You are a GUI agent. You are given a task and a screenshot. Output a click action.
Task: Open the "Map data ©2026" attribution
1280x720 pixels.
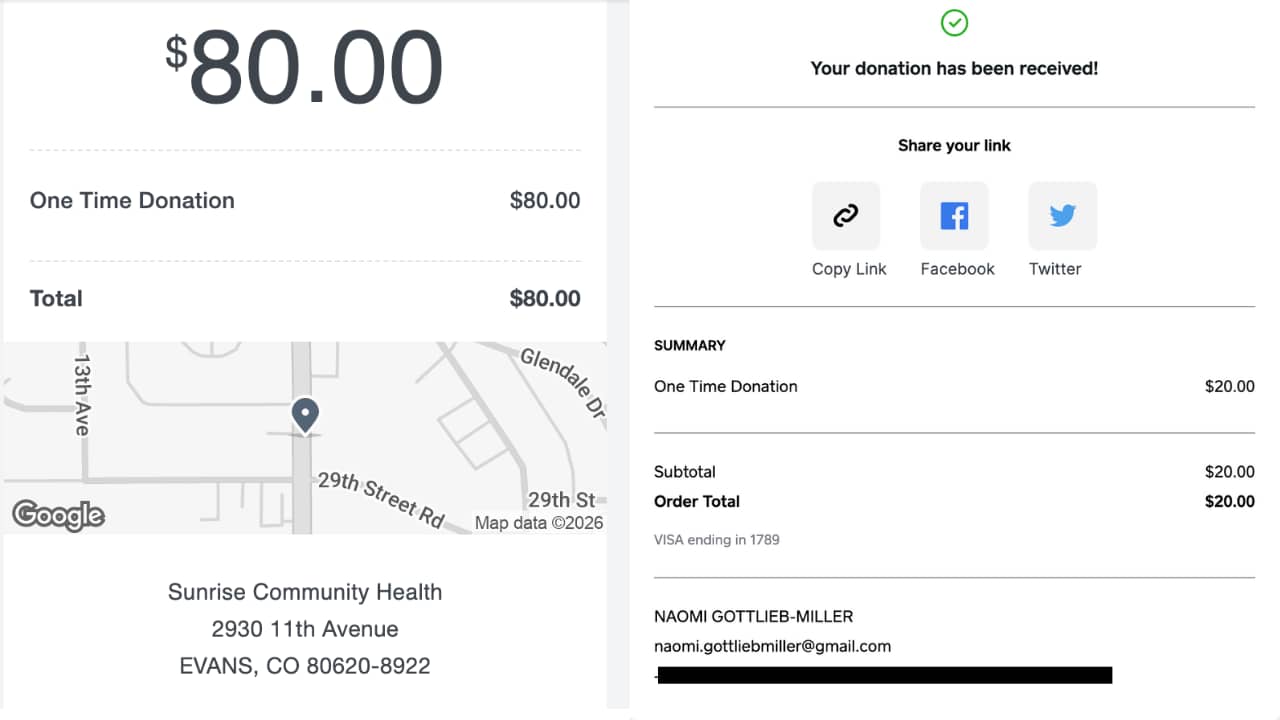(x=539, y=523)
